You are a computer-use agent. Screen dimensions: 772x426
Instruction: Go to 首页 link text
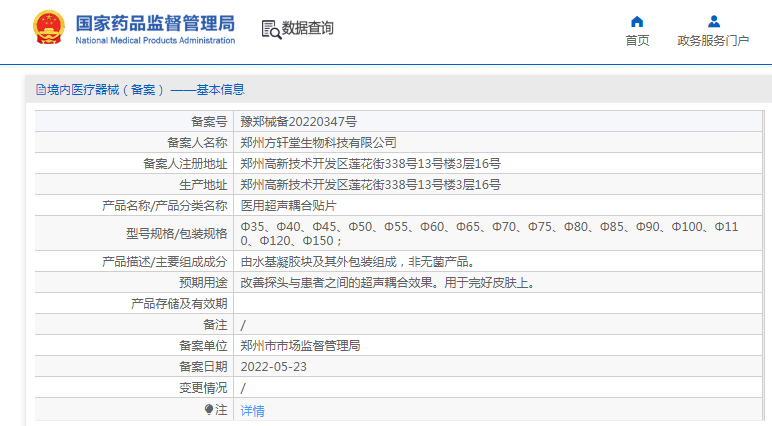pyautogui.click(x=637, y=40)
